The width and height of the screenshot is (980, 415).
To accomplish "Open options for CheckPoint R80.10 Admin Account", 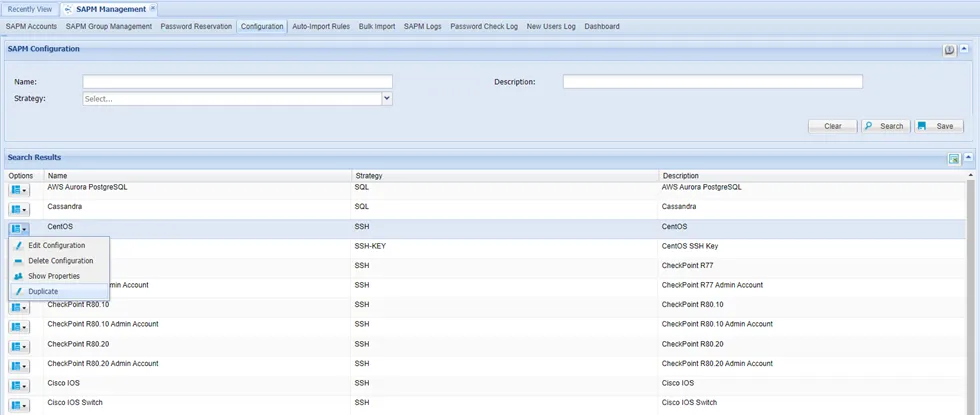I will 20,327.
